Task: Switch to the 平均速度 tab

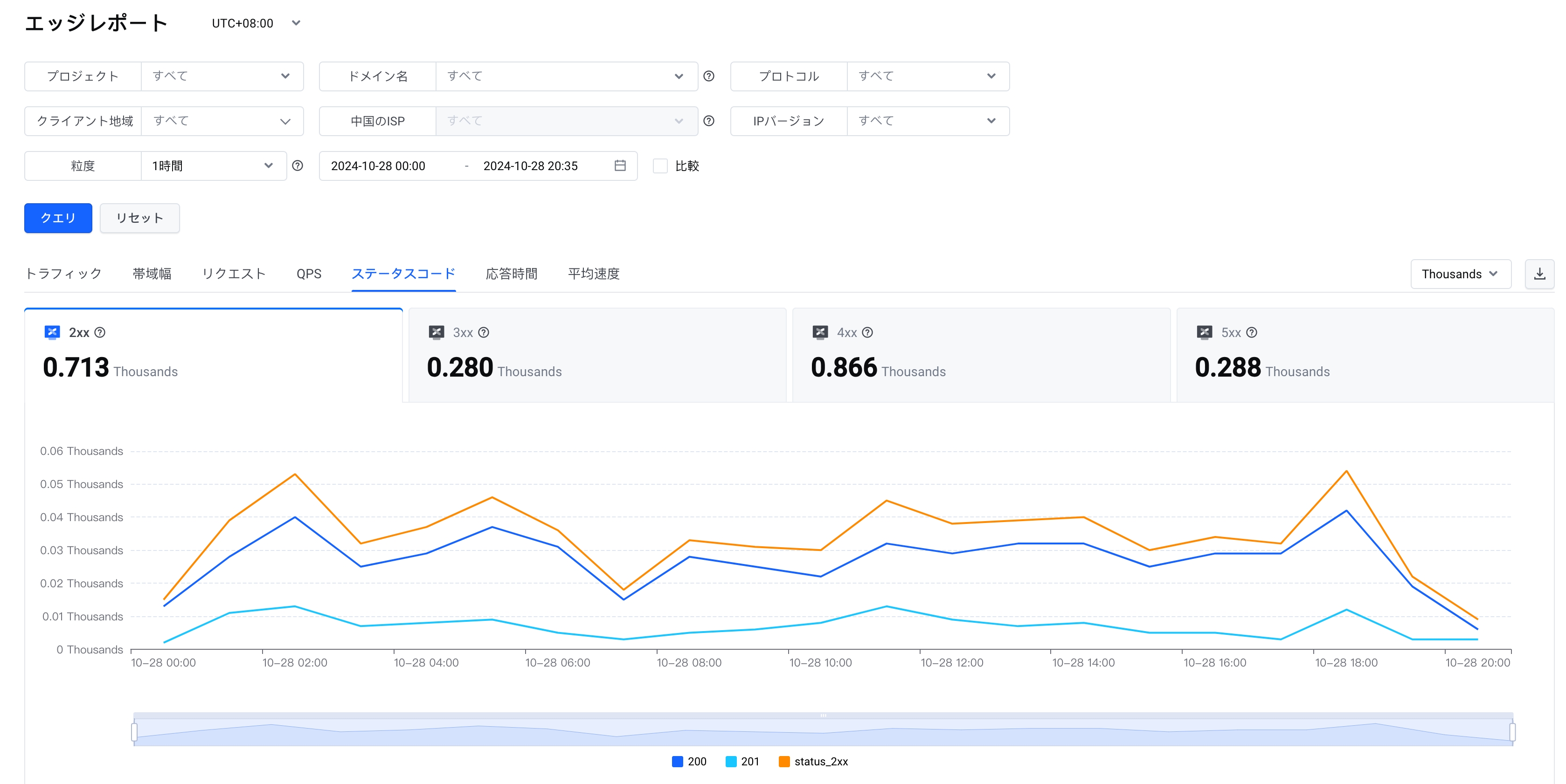Action: pyautogui.click(x=593, y=274)
